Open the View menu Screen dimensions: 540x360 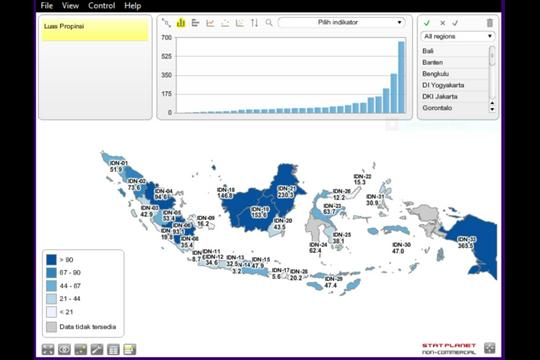pyautogui.click(x=70, y=6)
